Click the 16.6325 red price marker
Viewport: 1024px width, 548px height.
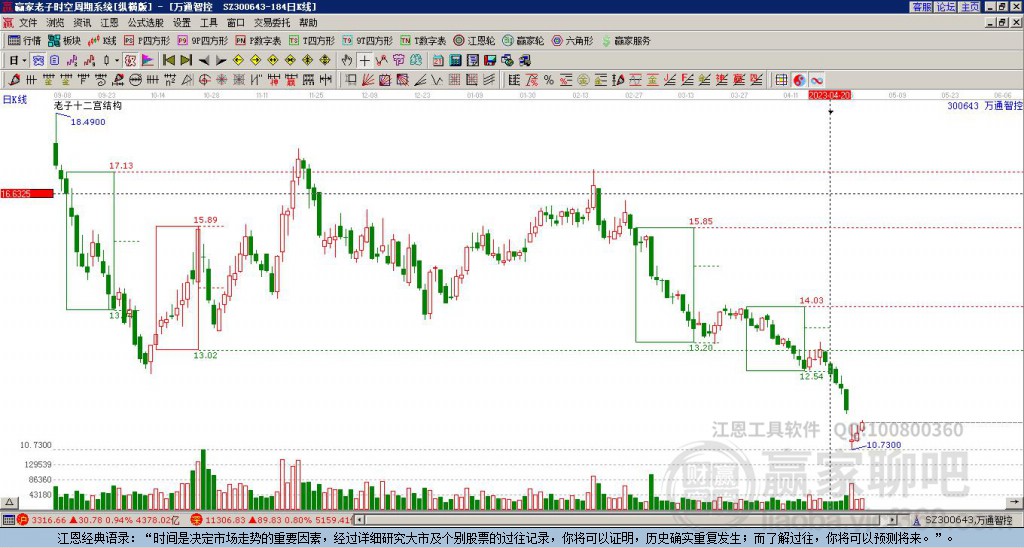[27, 193]
